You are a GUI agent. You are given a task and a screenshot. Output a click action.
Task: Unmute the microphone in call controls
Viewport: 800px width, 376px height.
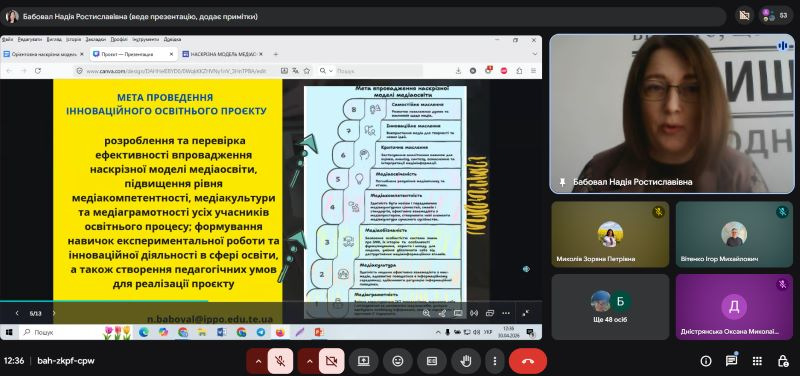280,361
